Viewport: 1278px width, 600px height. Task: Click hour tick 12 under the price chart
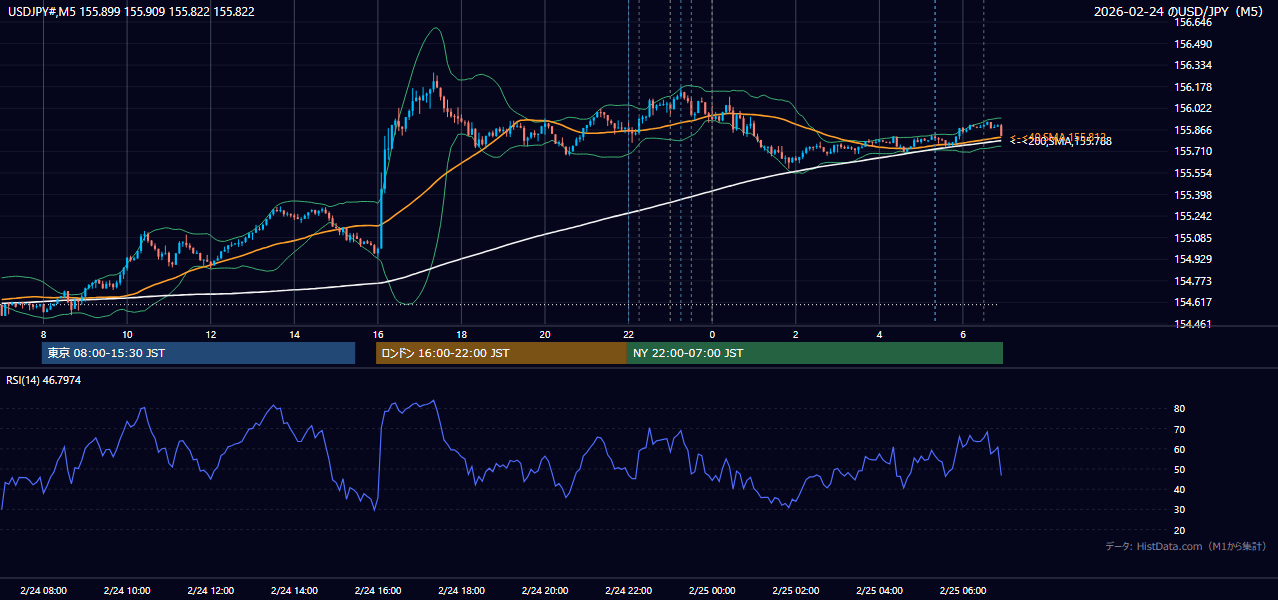click(x=210, y=334)
